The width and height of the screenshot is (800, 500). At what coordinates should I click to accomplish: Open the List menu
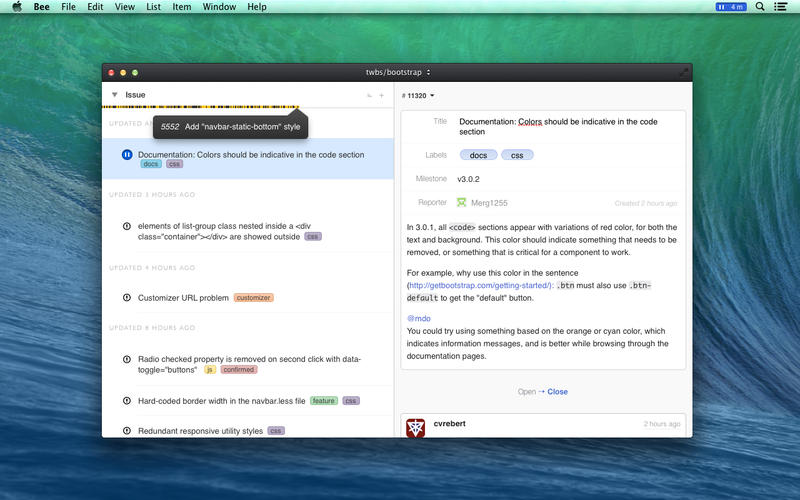pyautogui.click(x=153, y=7)
